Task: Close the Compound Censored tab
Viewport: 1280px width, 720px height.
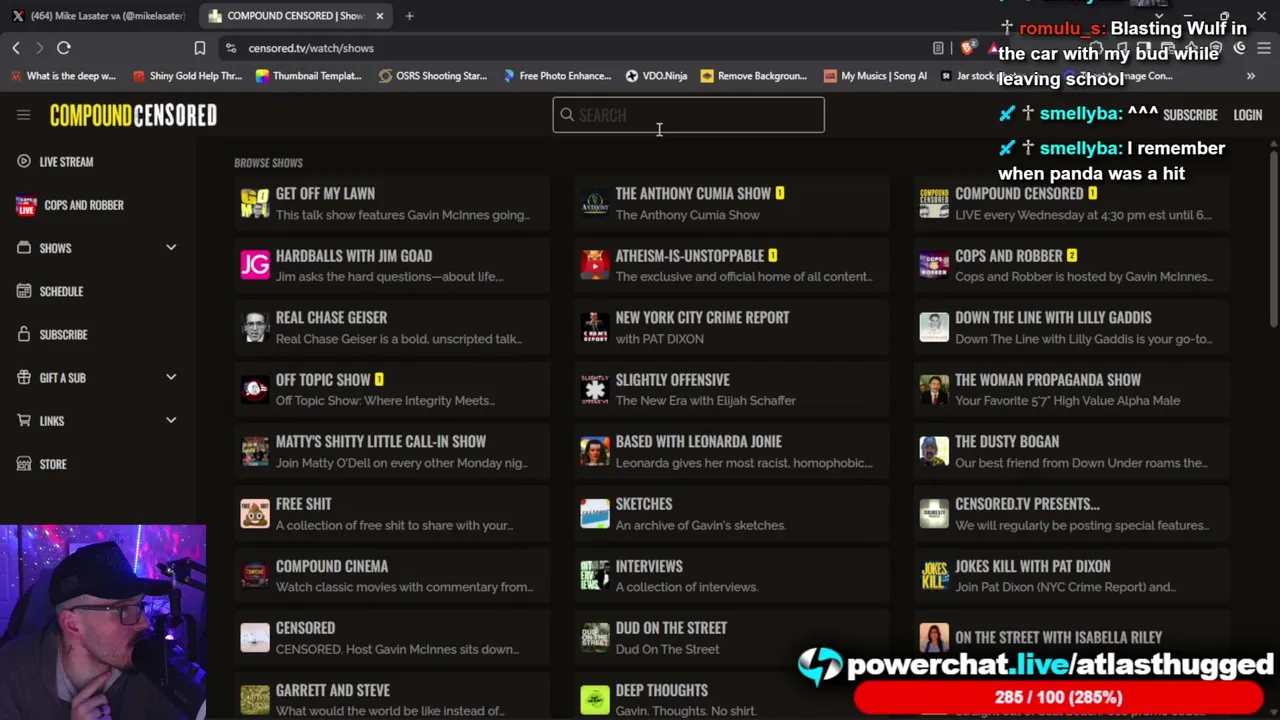Action: (x=380, y=16)
